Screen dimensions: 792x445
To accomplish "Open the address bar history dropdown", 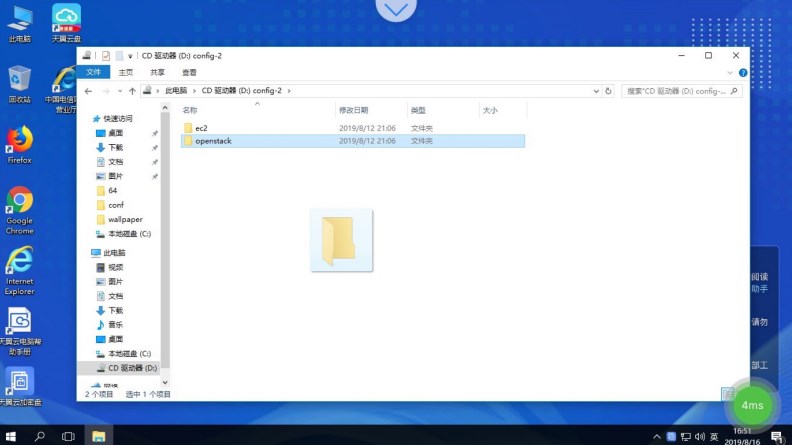I will point(597,91).
